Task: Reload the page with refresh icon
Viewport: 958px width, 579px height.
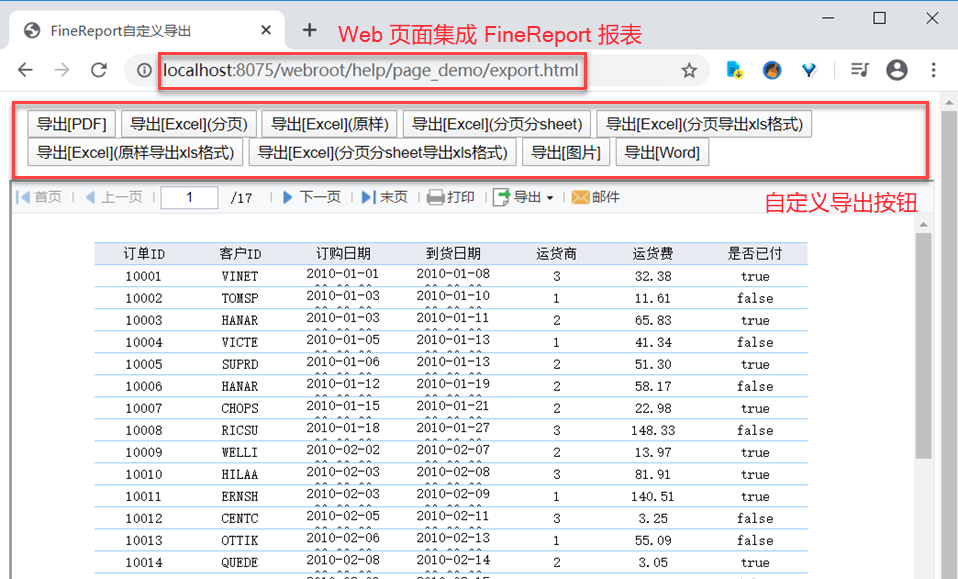Action: pyautogui.click(x=98, y=70)
